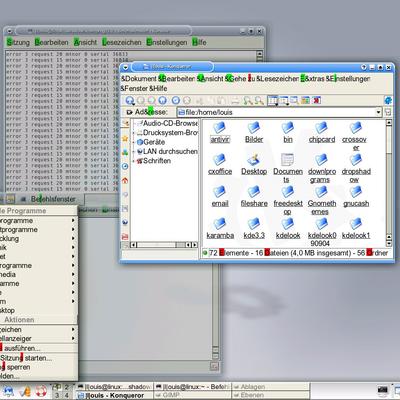Open the Documents folder
Screen dimensions: 400x400
[x=288, y=168]
